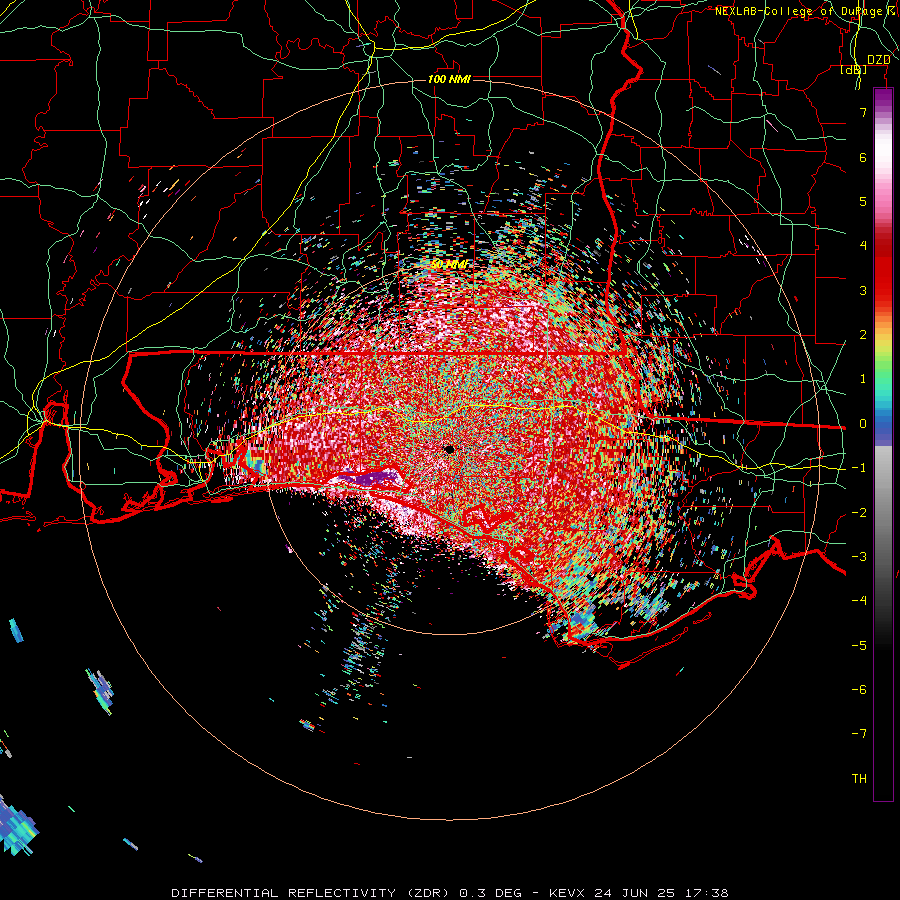The image size is (900, 900).
Task: Click the "24 JUN 25" date text
Action: pos(634,893)
